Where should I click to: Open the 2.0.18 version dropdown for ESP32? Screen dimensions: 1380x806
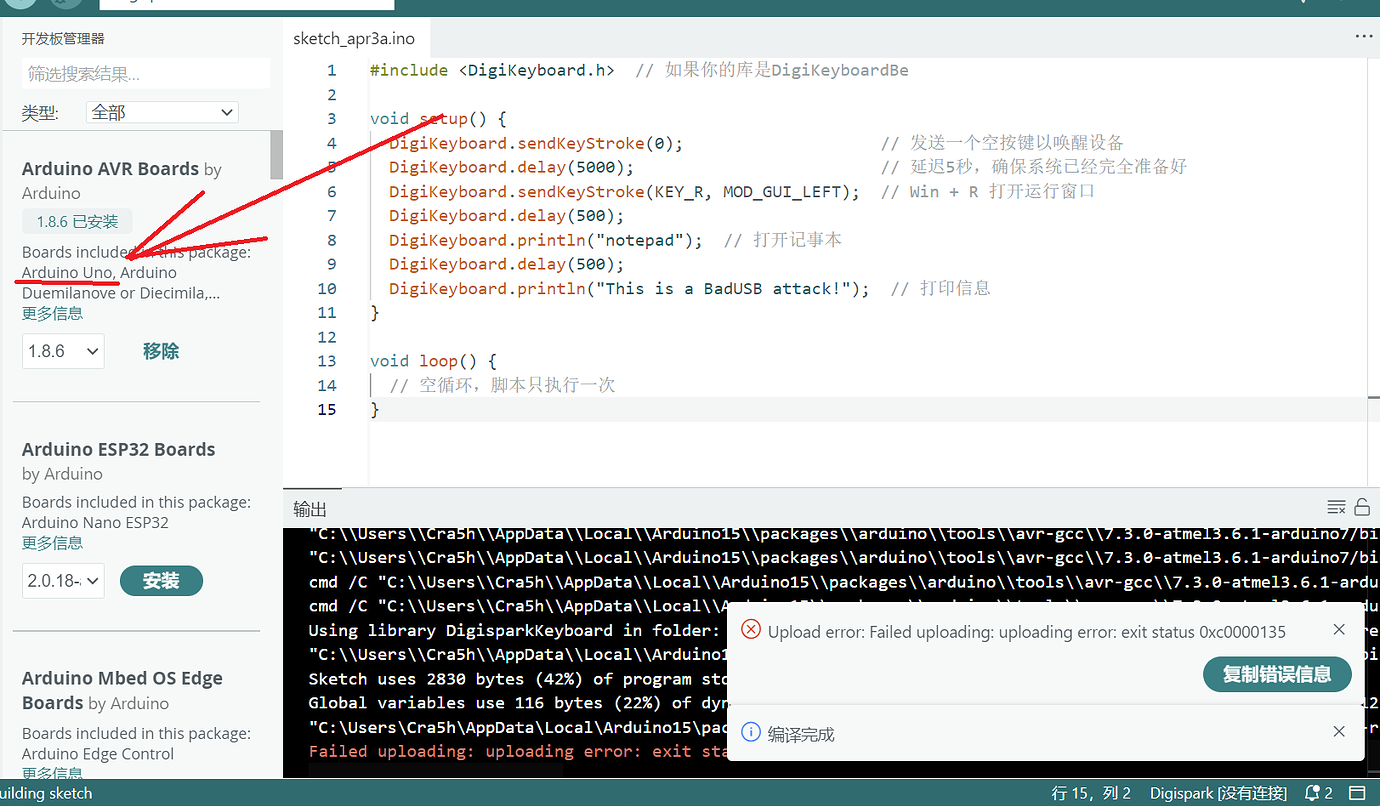click(63, 580)
